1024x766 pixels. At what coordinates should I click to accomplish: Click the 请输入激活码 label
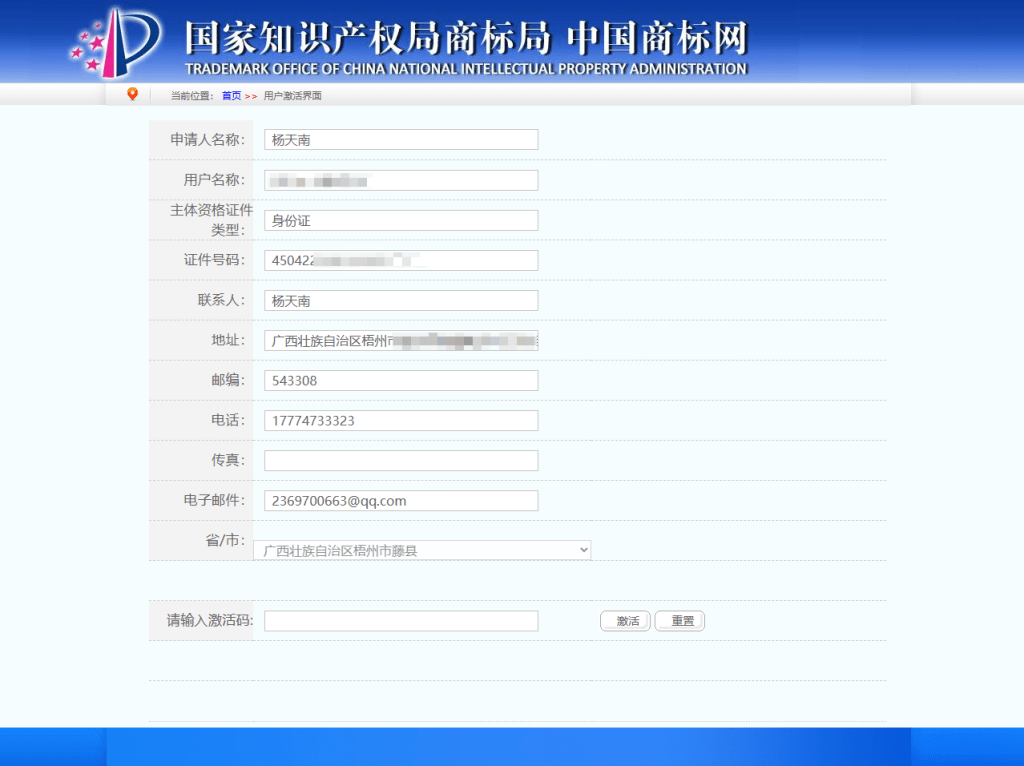pyautogui.click(x=210, y=620)
